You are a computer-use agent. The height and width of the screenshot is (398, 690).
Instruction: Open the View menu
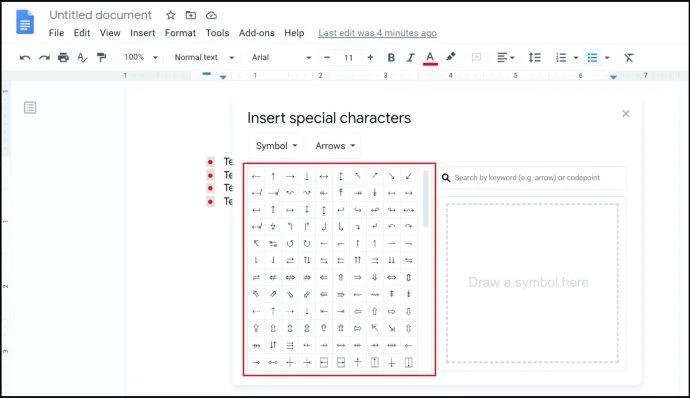(x=110, y=33)
